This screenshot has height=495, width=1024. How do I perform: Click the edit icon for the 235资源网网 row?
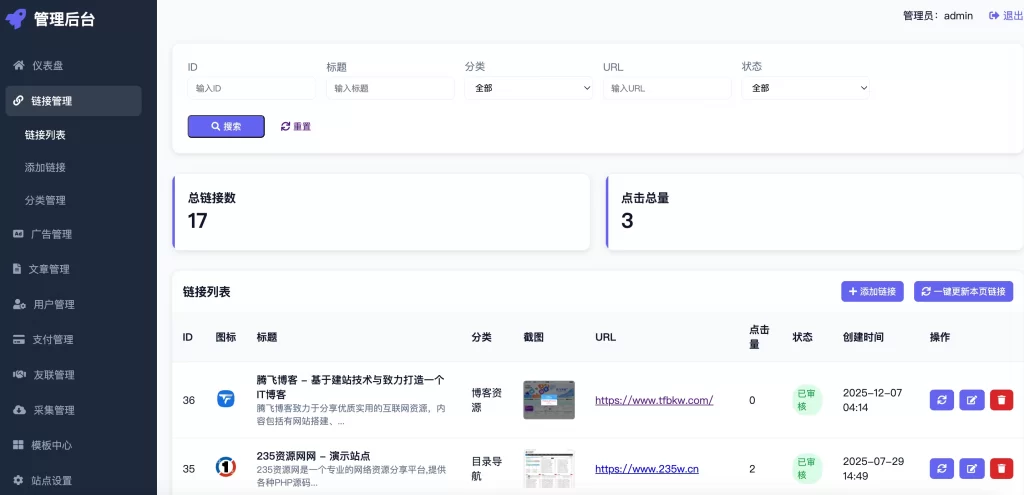click(971, 468)
